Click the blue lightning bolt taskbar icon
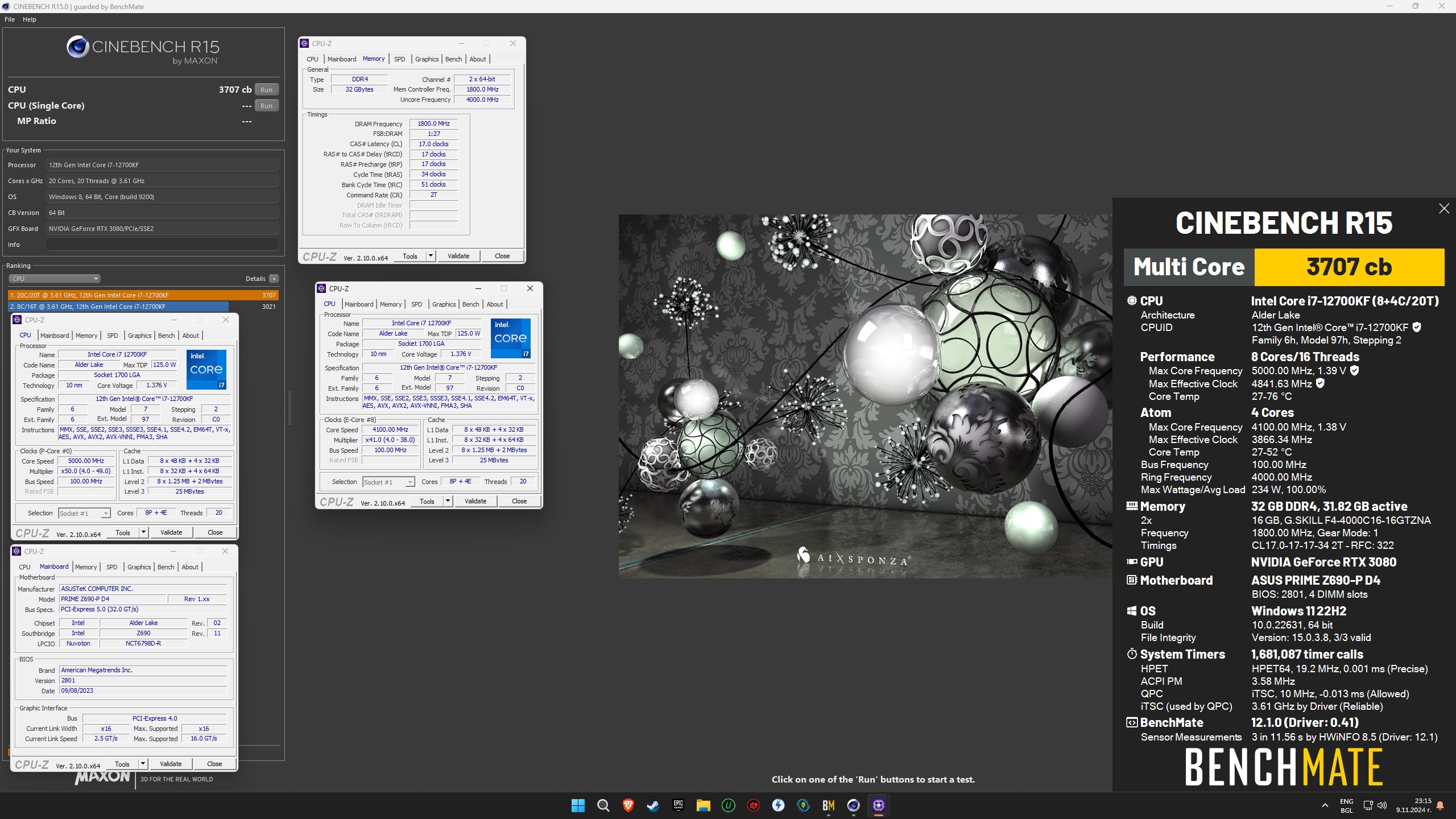Viewport: 1456px width, 819px height. tap(778, 805)
